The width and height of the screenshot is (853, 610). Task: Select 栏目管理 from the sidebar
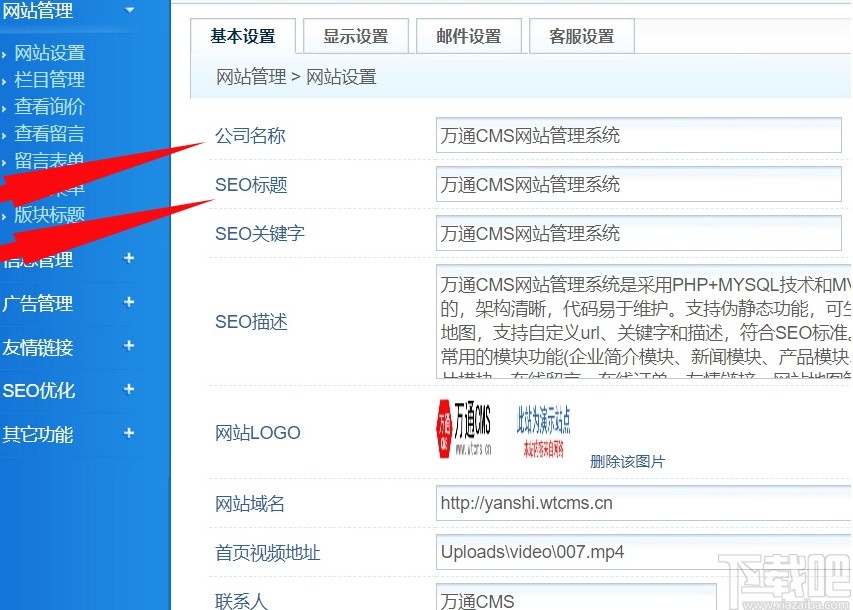49,79
